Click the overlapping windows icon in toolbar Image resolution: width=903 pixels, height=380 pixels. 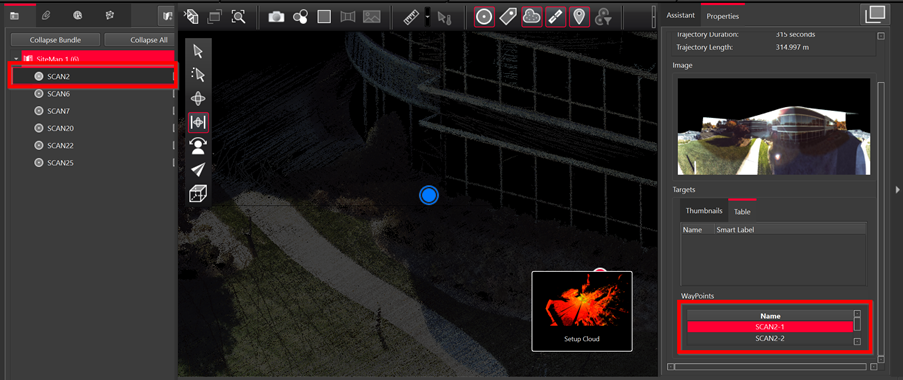[215, 17]
